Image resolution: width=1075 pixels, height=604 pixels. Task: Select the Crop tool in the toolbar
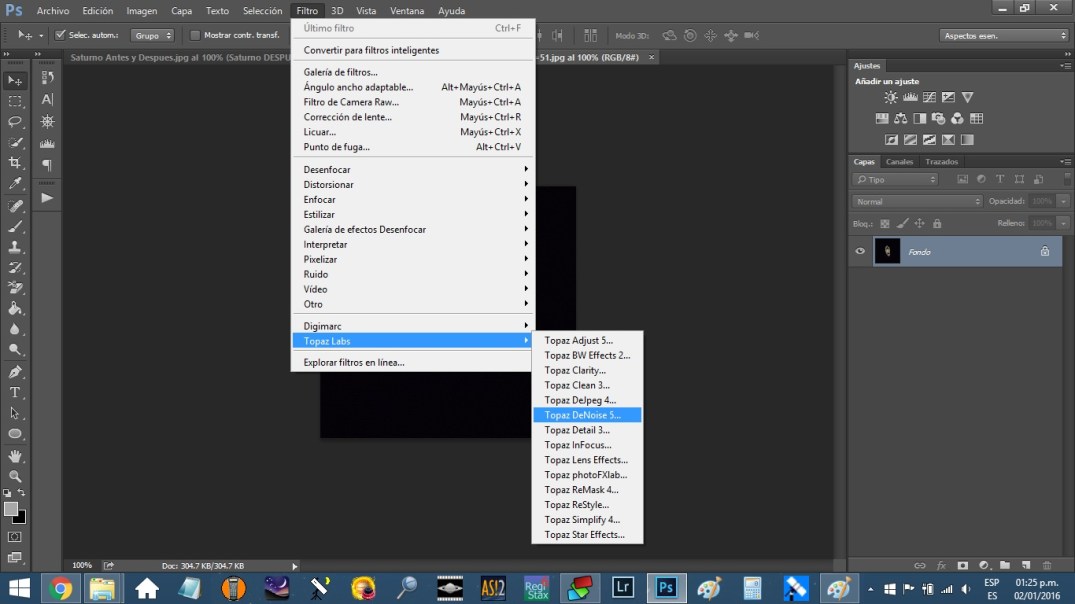click(x=15, y=163)
